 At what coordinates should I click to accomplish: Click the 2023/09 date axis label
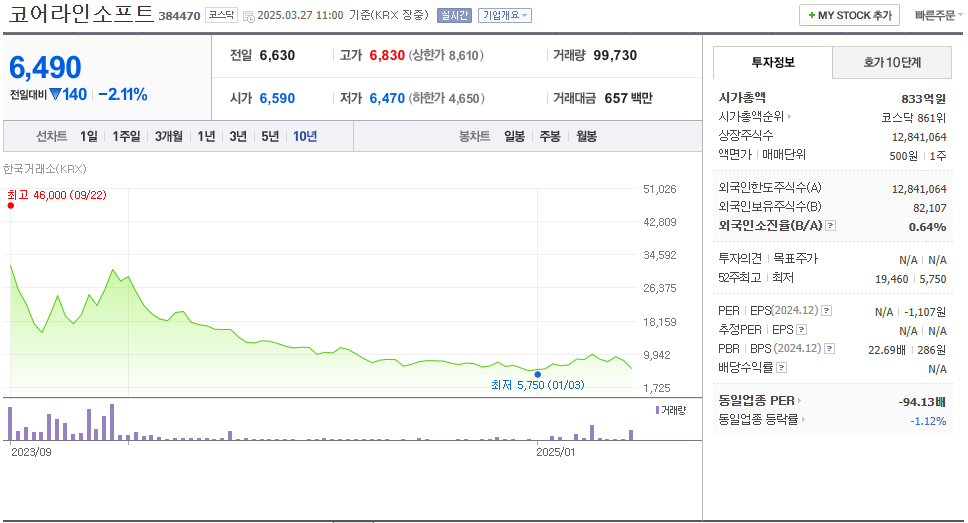pyautogui.click(x=31, y=452)
